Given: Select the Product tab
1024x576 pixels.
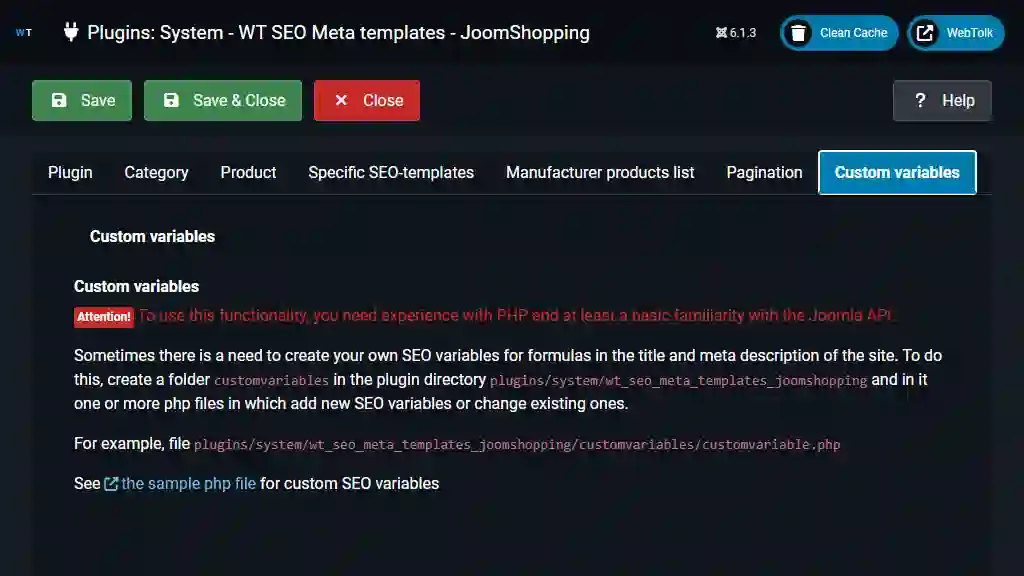Looking at the screenshot, I should [248, 172].
